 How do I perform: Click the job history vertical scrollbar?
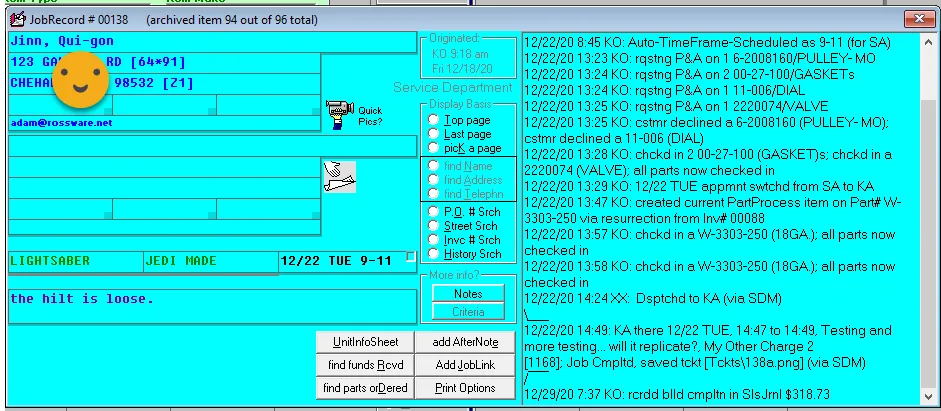coord(927,218)
